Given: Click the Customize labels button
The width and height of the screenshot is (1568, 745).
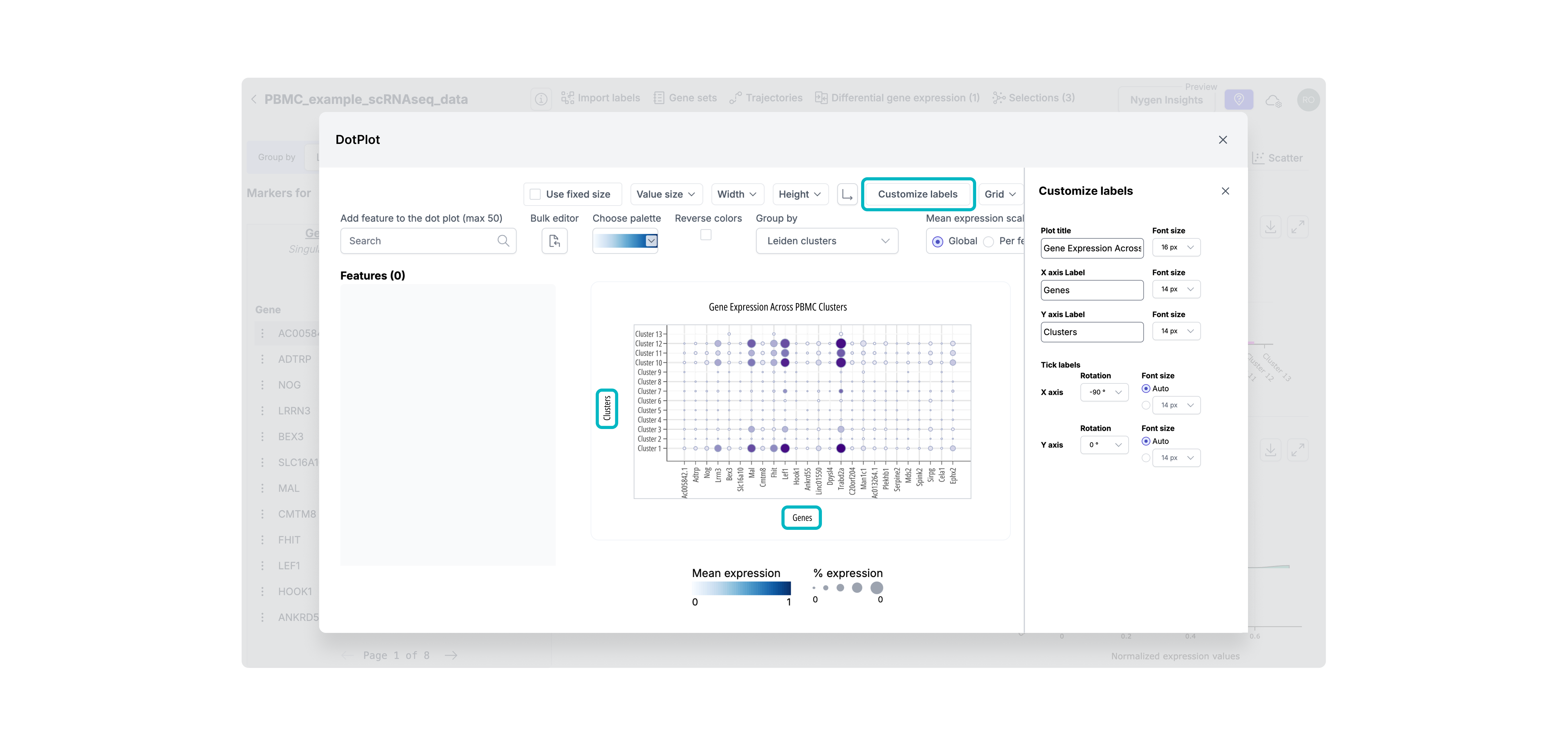Looking at the screenshot, I should point(917,195).
